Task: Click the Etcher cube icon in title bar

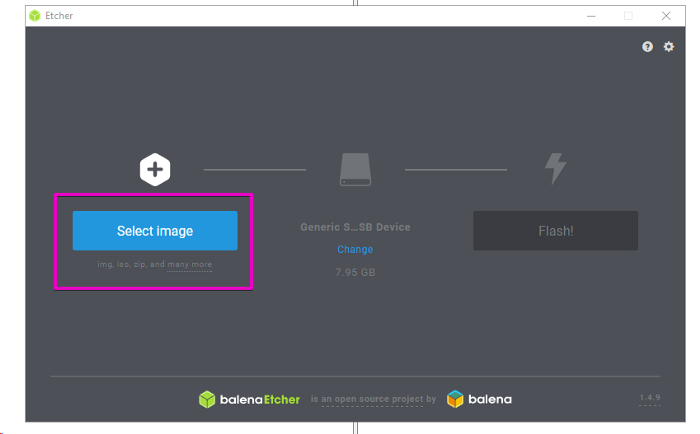Action: click(x=35, y=16)
